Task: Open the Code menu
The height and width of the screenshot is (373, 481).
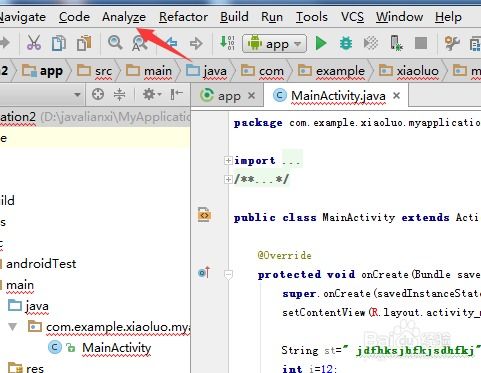Action: pyautogui.click(x=74, y=17)
